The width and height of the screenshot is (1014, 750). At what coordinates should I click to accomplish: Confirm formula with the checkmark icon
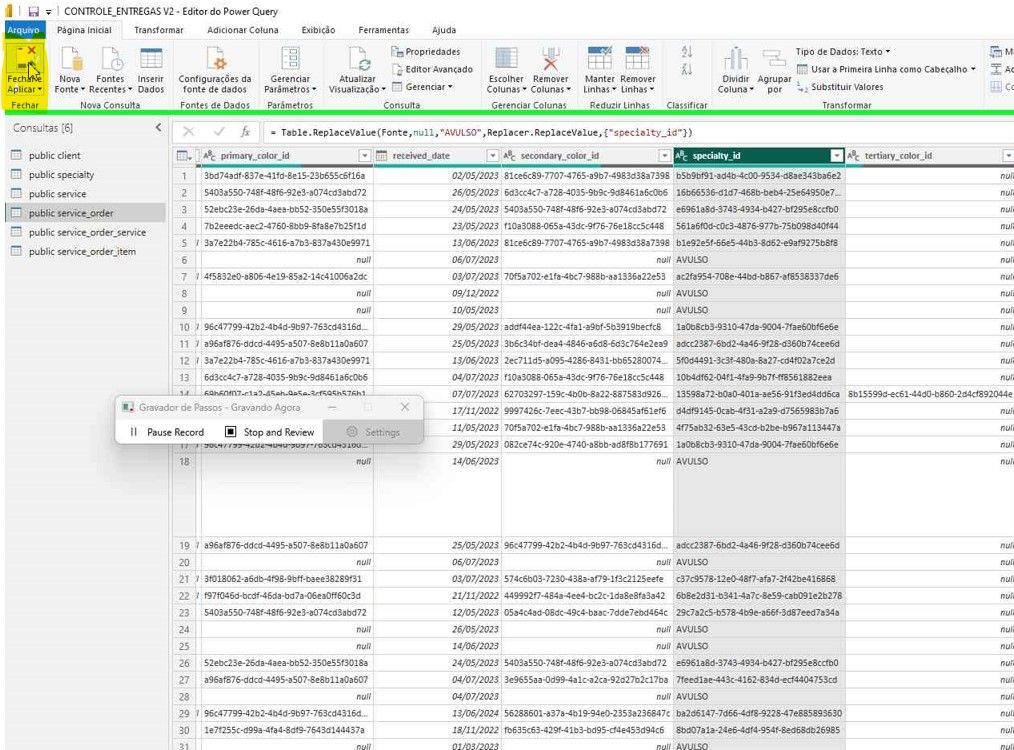click(219, 132)
